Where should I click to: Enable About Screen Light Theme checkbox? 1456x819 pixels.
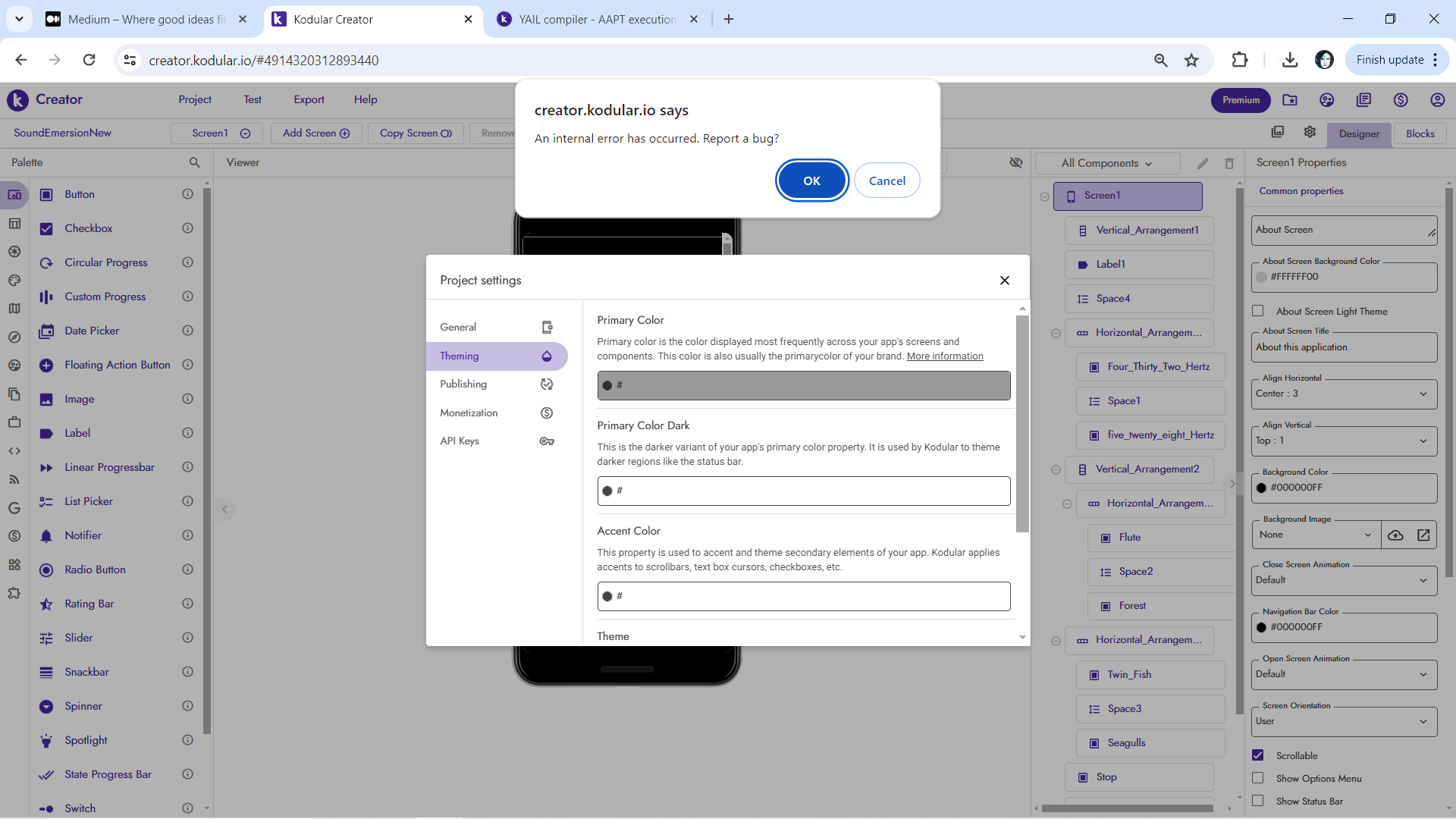1258,311
